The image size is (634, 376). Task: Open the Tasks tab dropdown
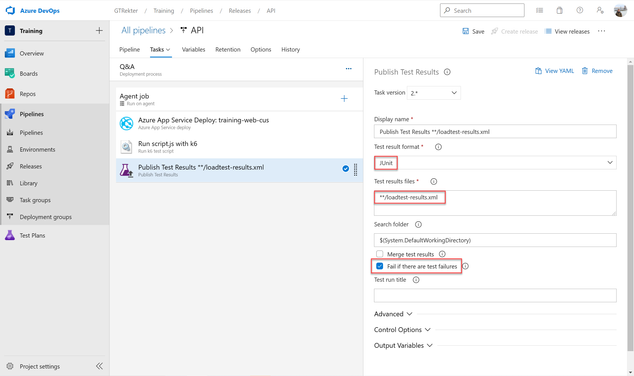[x=161, y=49]
